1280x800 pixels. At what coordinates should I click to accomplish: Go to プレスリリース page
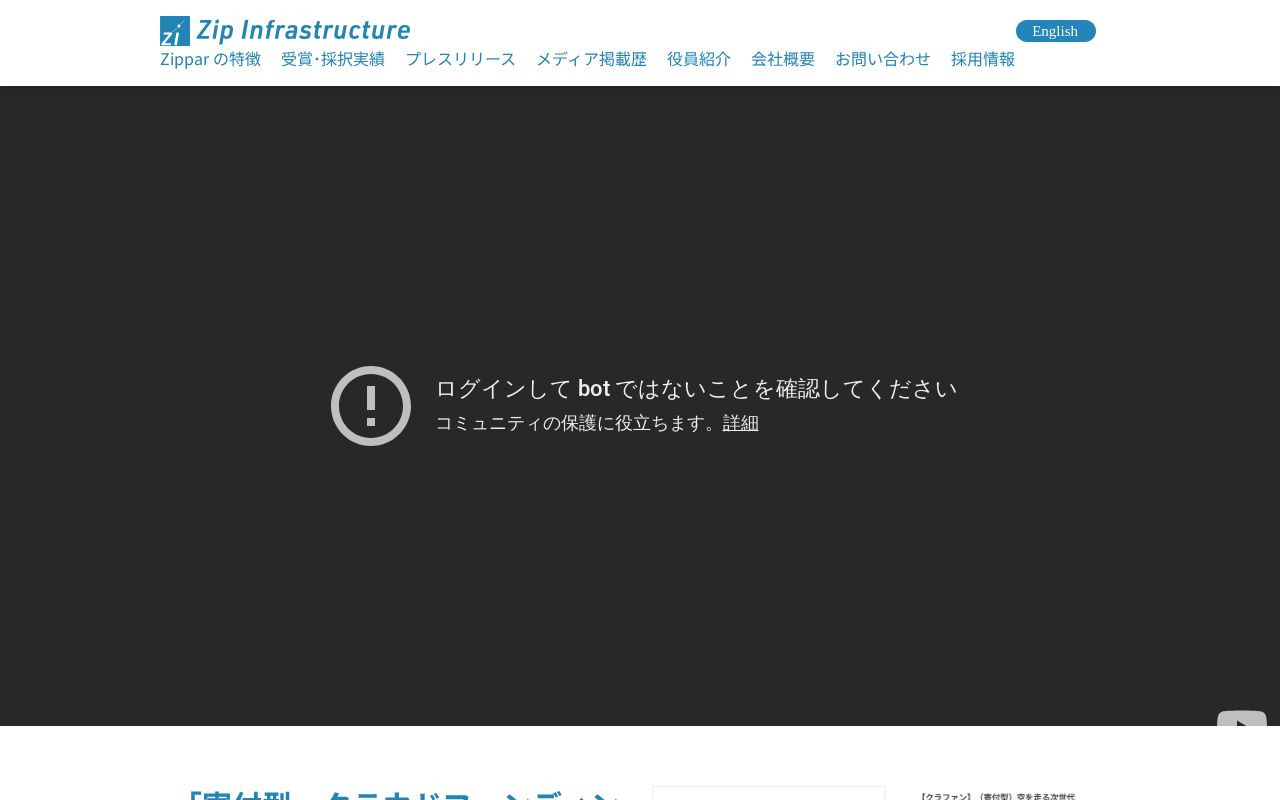(460, 59)
